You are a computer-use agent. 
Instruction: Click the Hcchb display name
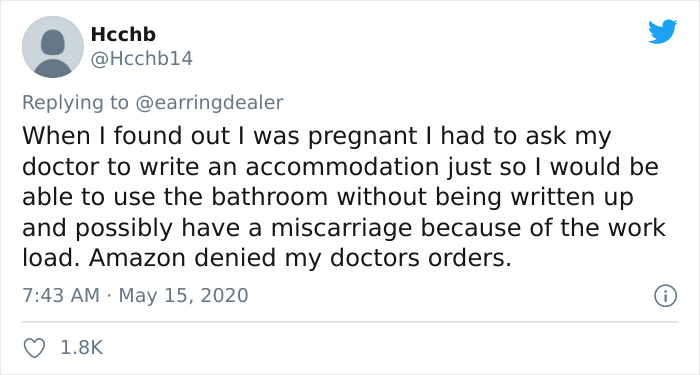coord(123,34)
